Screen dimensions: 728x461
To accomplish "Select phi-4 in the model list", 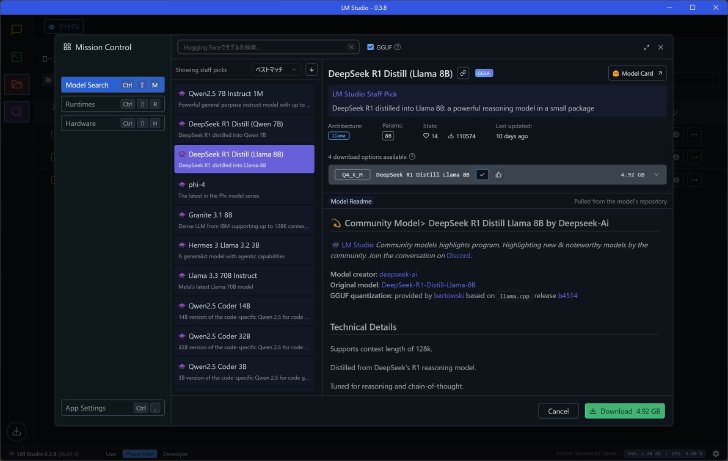I will tap(244, 189).
